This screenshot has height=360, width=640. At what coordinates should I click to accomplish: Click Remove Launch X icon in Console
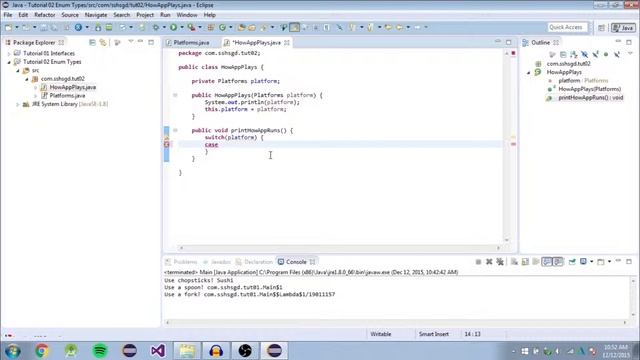(489, 262)
